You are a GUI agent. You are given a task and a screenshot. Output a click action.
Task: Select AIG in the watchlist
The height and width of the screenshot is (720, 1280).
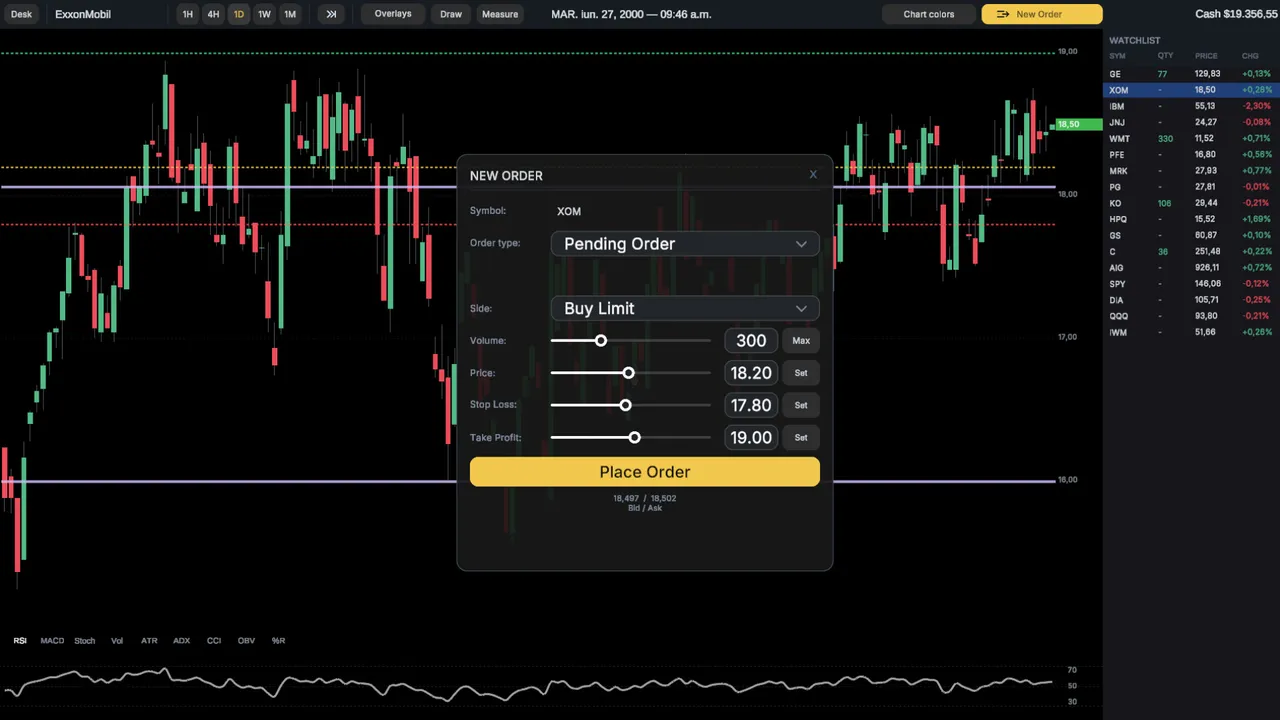(1191, 268)
